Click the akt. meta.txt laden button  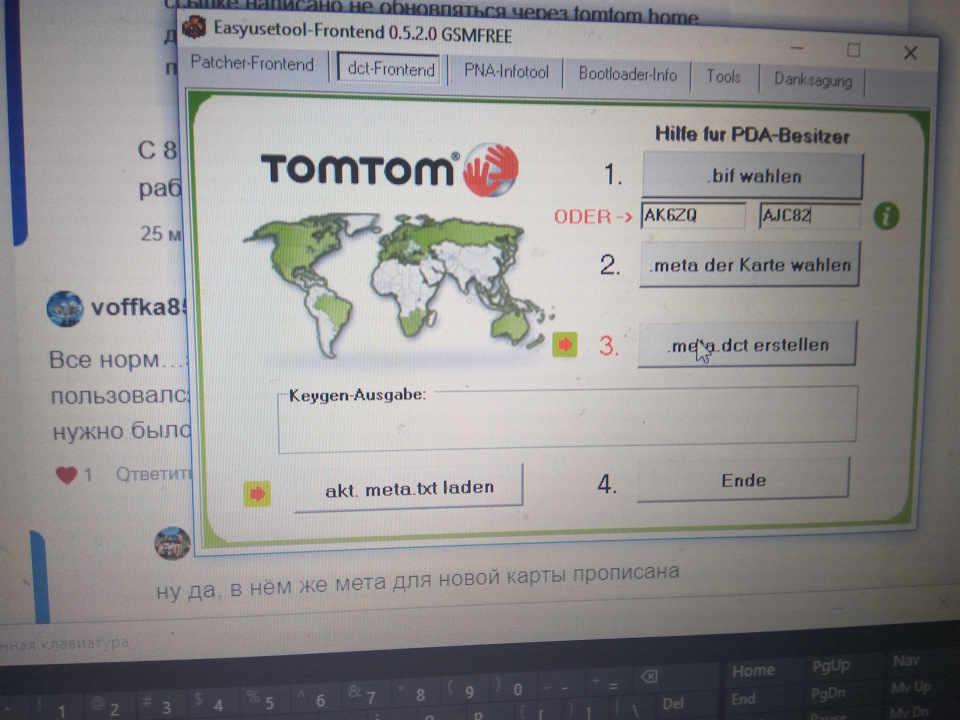409,488
